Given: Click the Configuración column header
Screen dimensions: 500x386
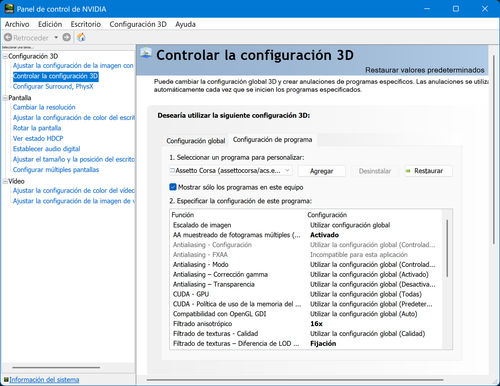Looking at the screenshot, I should [374, 215].
